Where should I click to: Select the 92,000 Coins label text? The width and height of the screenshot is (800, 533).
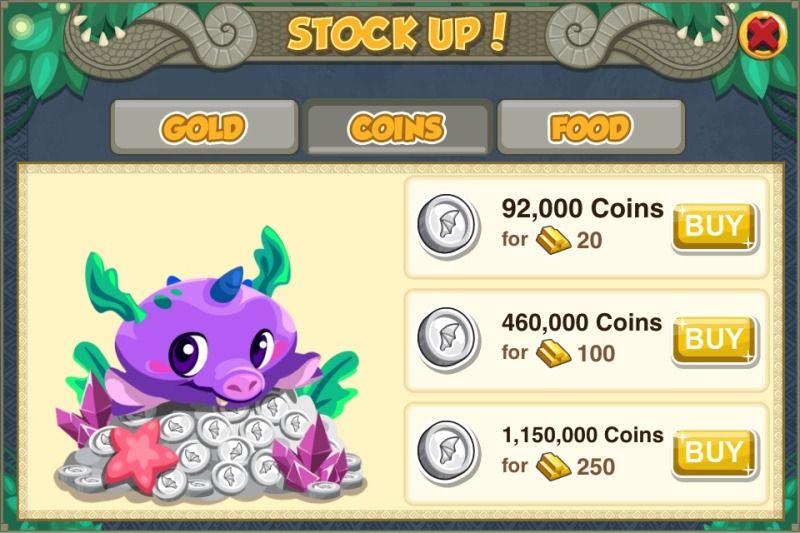pyautogui.click(x=583, y=209)
